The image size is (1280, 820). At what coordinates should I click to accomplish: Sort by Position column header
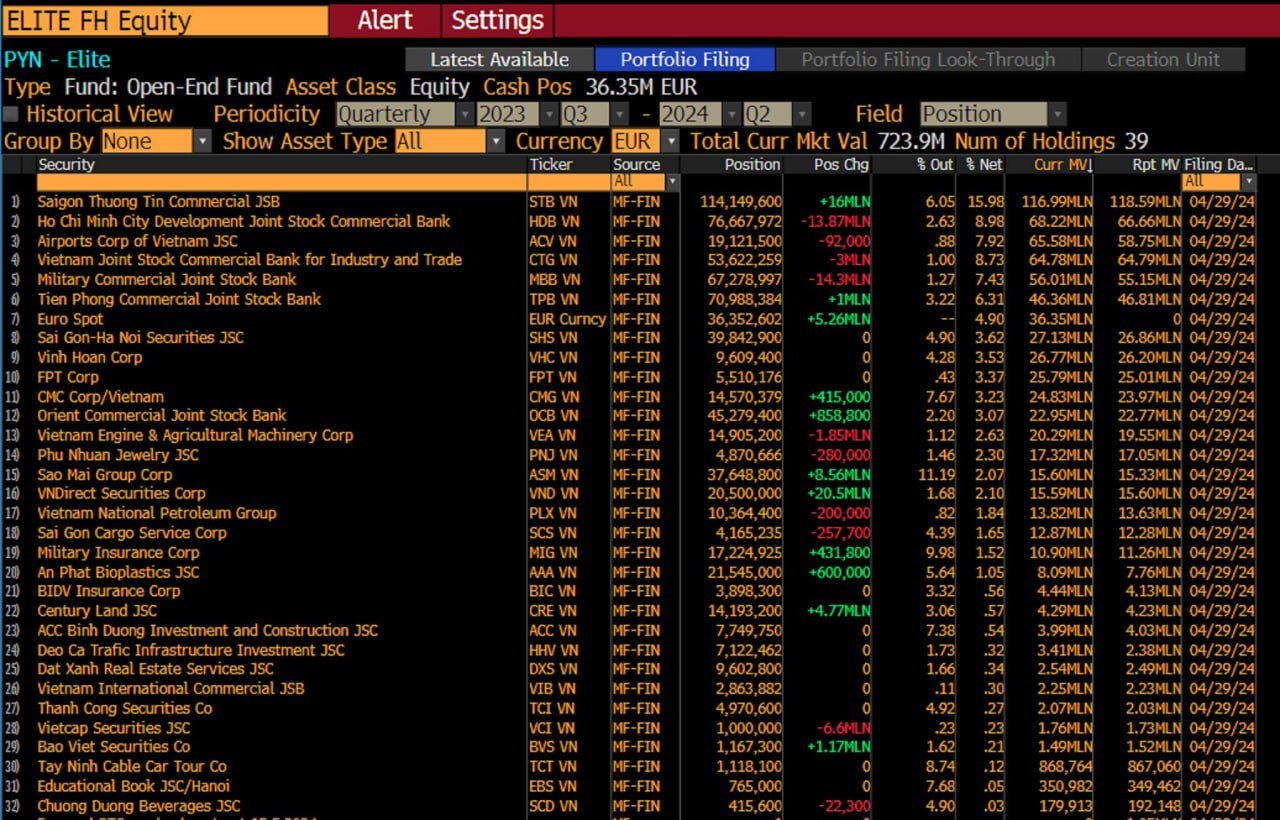752,164
